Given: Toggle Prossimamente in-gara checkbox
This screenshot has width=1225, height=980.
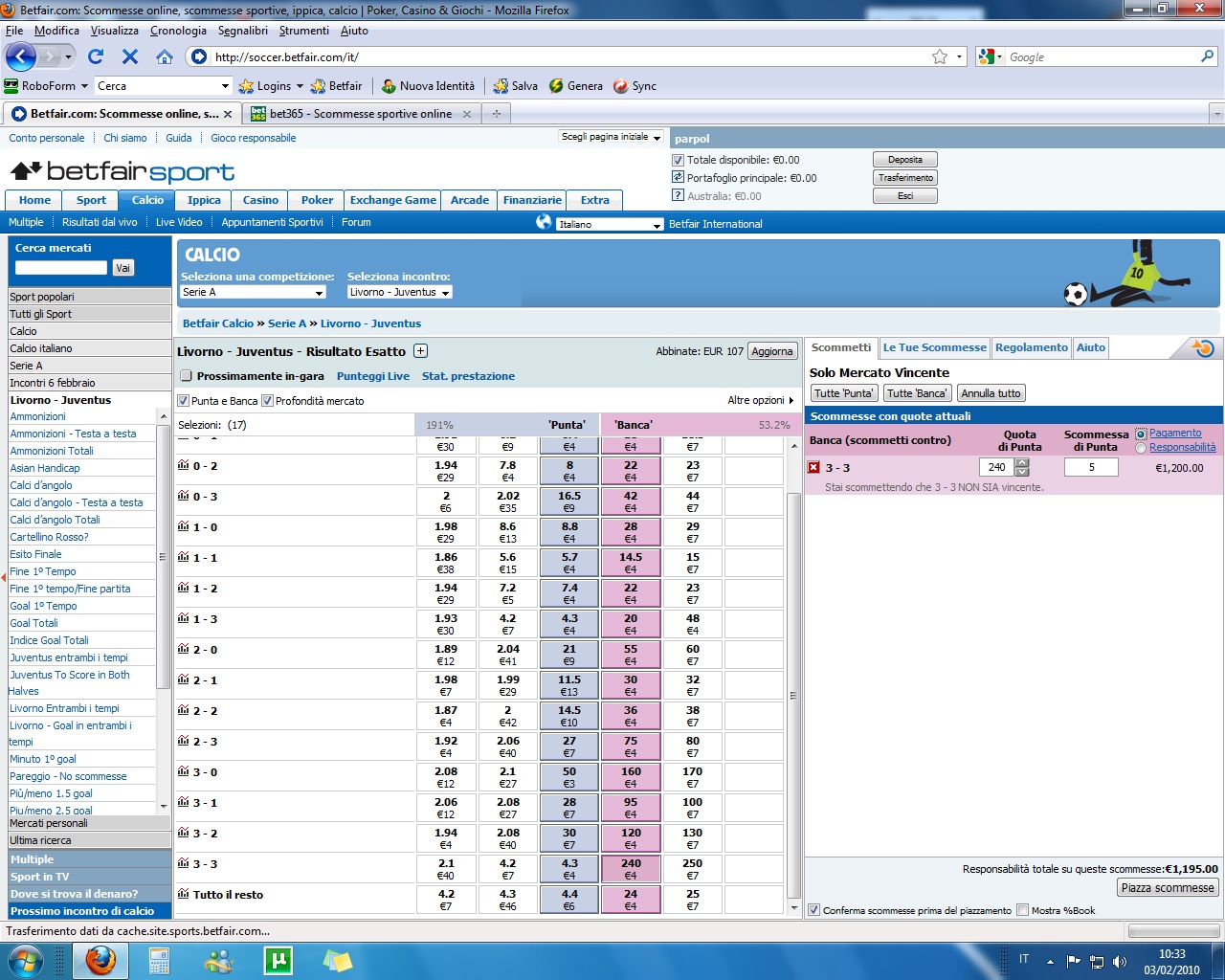Looking at the screenshot, I should coord(187,376).
